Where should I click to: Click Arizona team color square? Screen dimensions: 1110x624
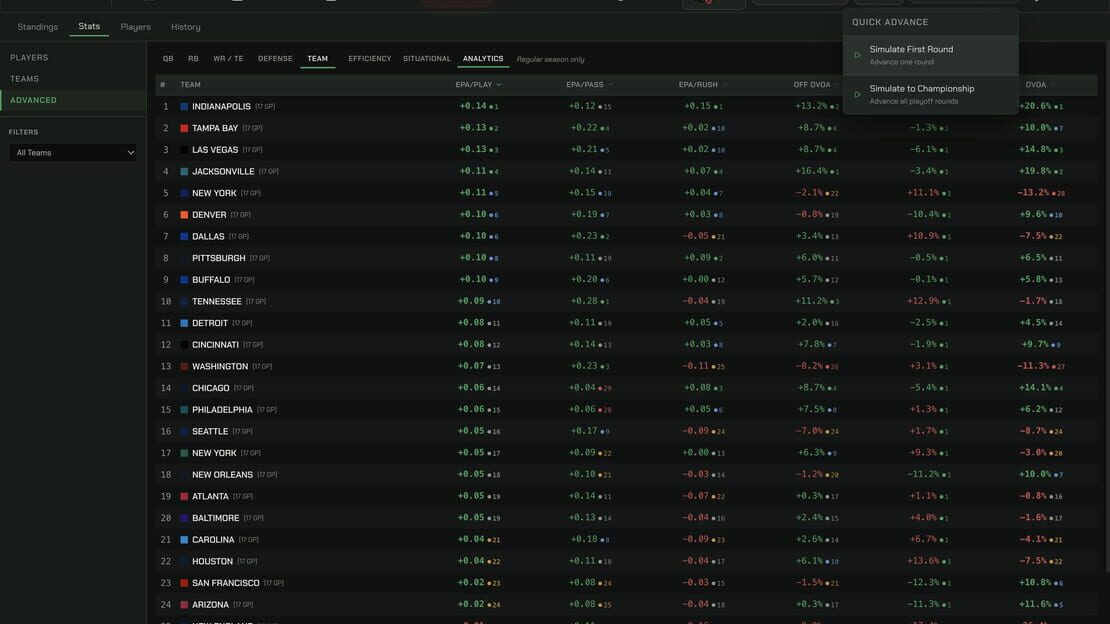pos(184,605)
